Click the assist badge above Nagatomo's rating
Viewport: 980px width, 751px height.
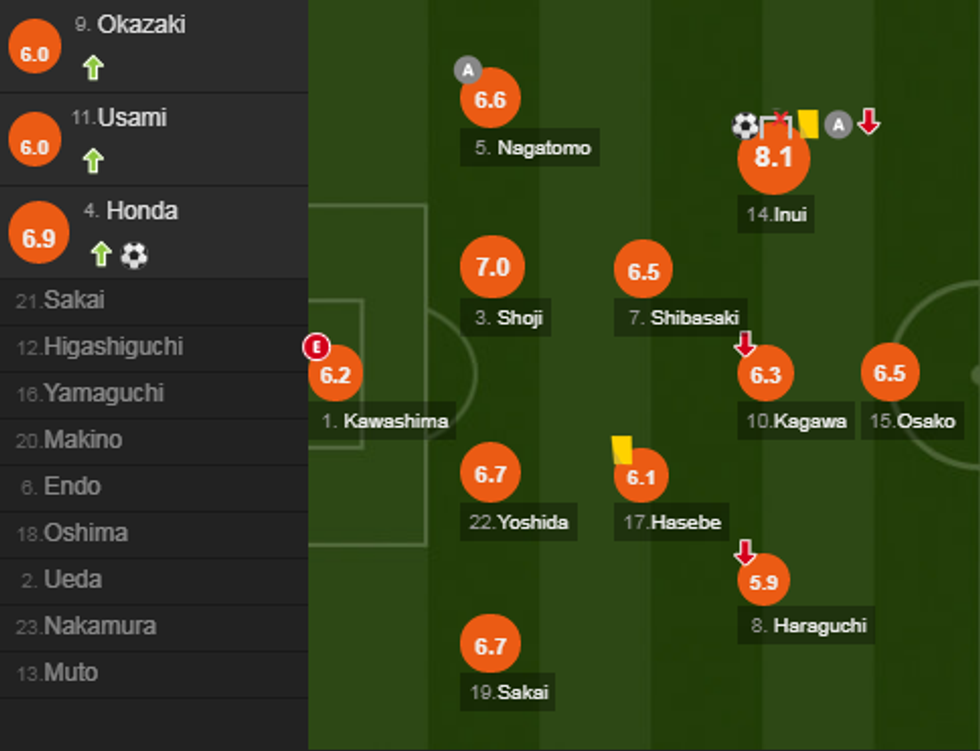(x=467, y=69)
